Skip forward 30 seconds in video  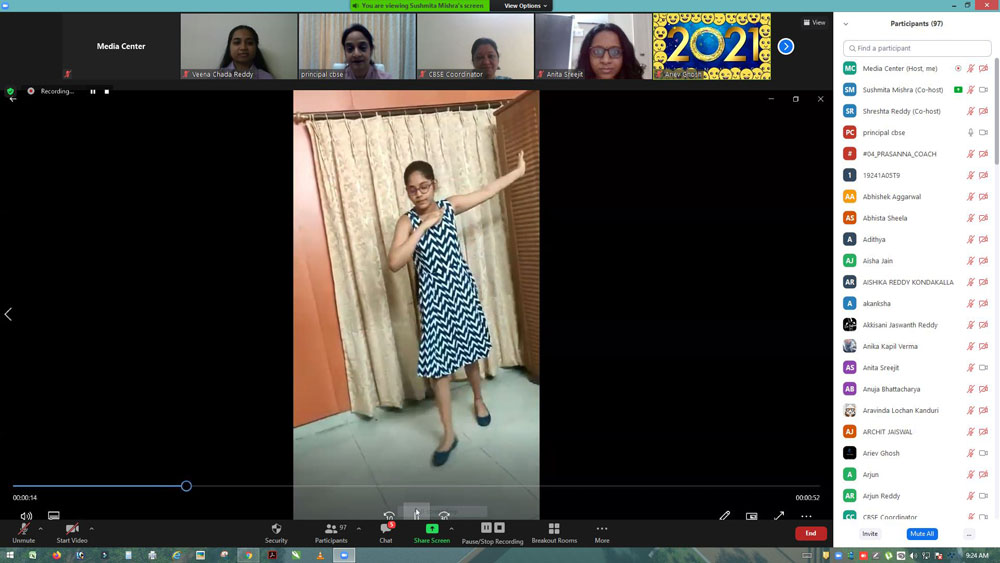coord(444,515)
